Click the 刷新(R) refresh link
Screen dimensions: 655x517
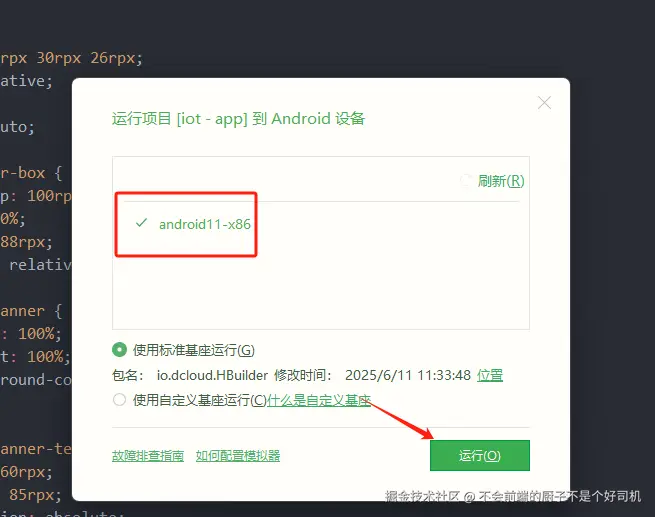[x=501, y=181]
